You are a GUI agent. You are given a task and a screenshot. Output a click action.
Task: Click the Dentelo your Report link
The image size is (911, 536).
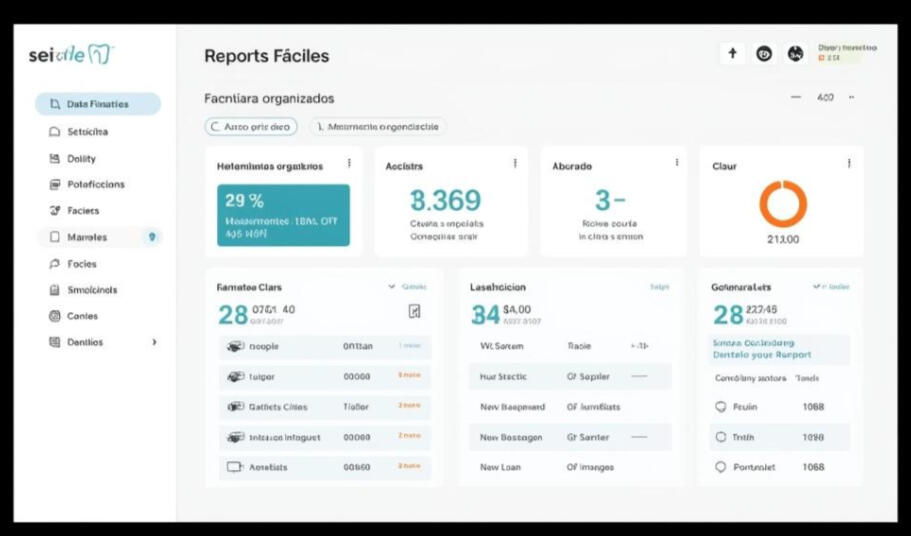762,355
